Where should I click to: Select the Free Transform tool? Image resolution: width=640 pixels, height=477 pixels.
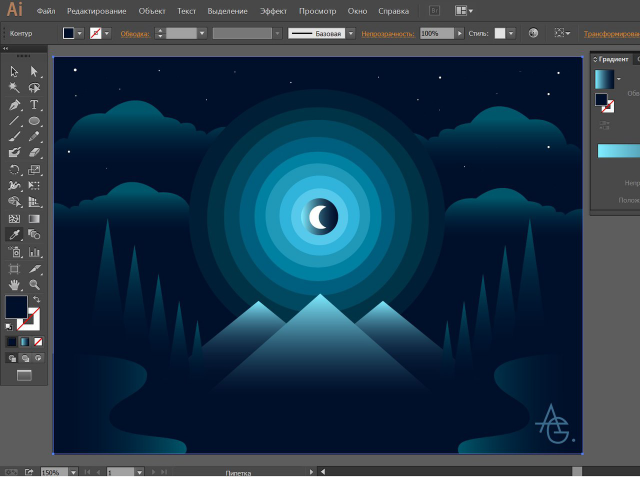coord(34,186)
